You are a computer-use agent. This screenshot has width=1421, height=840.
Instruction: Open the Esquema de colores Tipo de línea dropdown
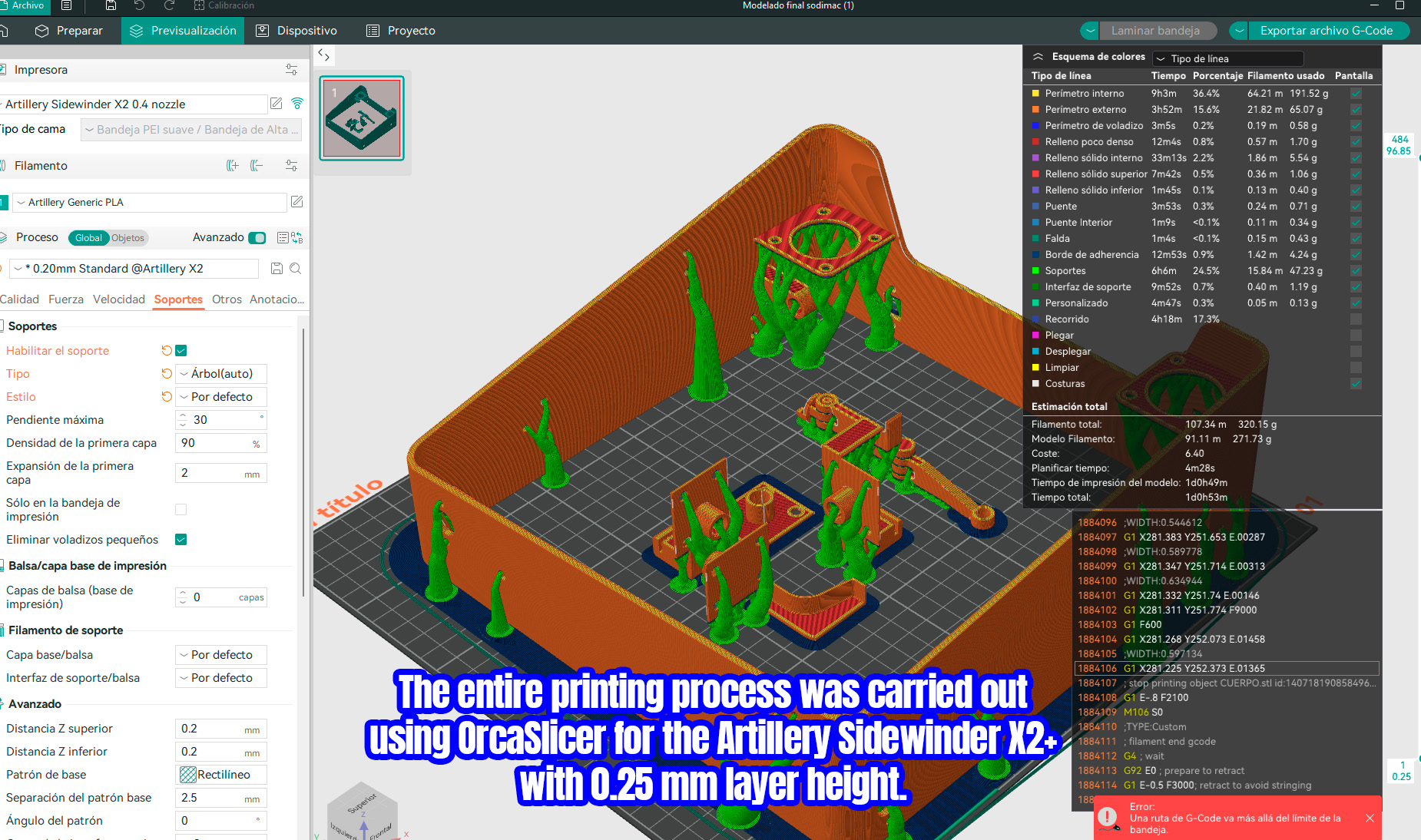(1227, 58)
